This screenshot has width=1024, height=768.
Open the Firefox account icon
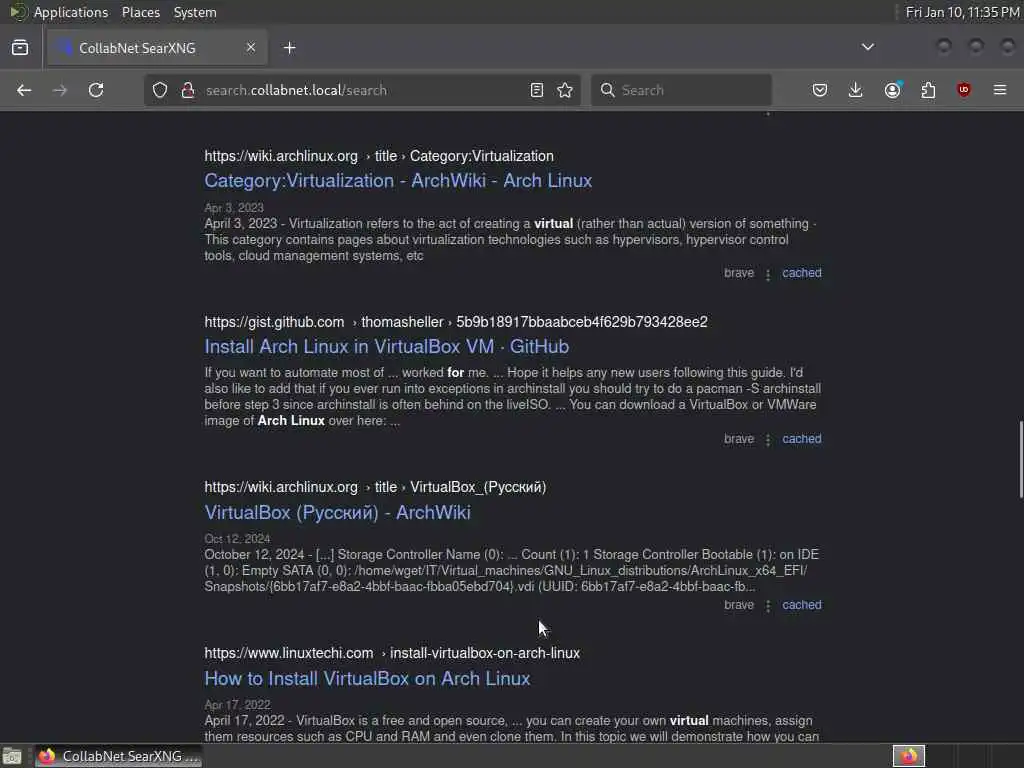(x=893, y=90)
